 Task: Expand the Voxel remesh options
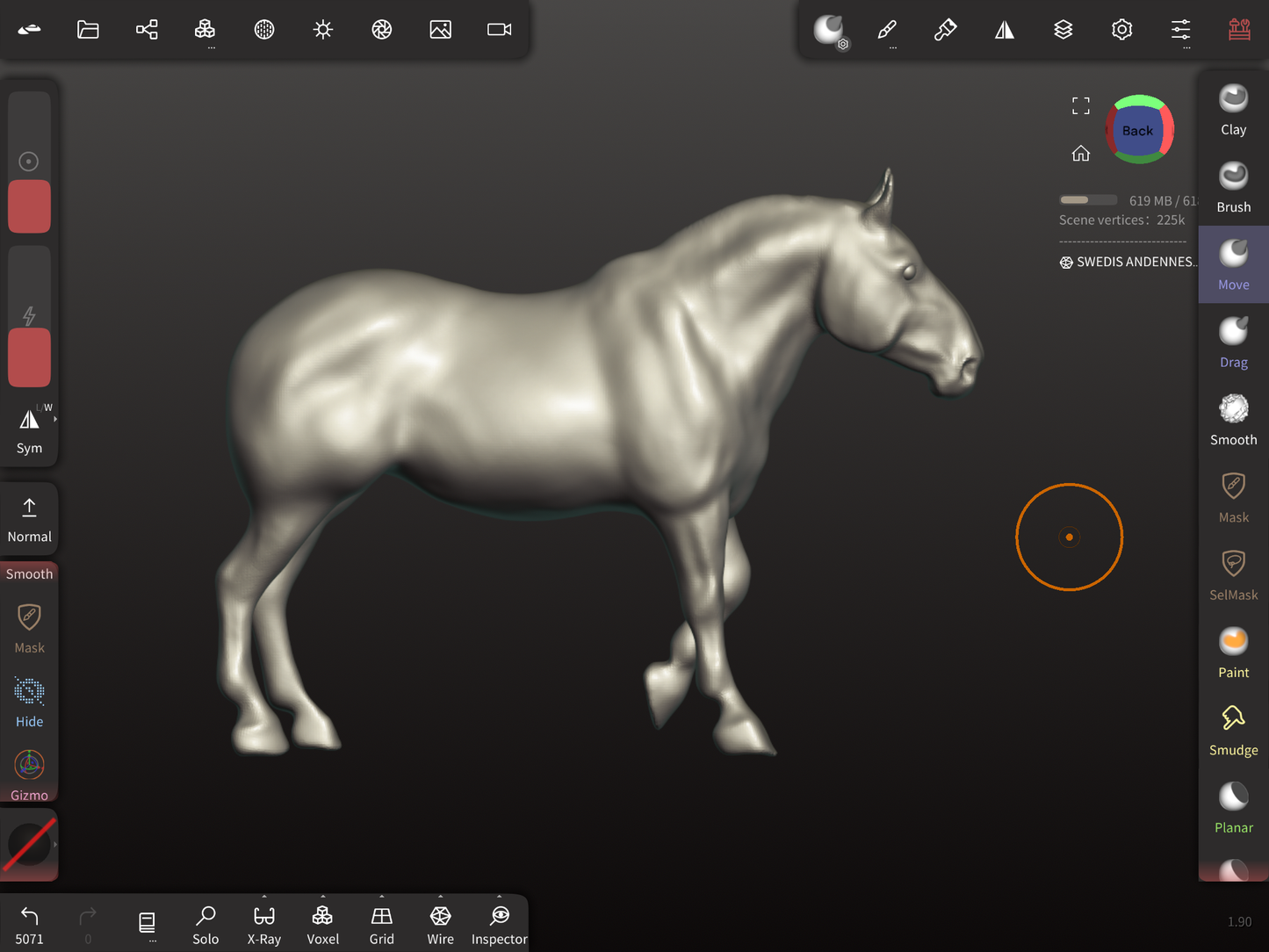(323, 898)
